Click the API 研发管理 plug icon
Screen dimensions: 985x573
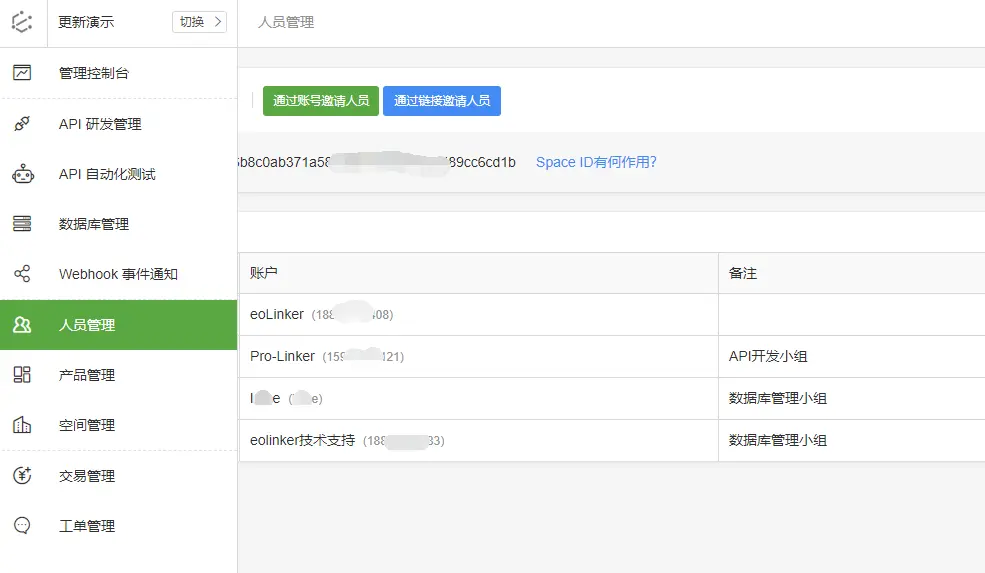[x=22, y=124]
